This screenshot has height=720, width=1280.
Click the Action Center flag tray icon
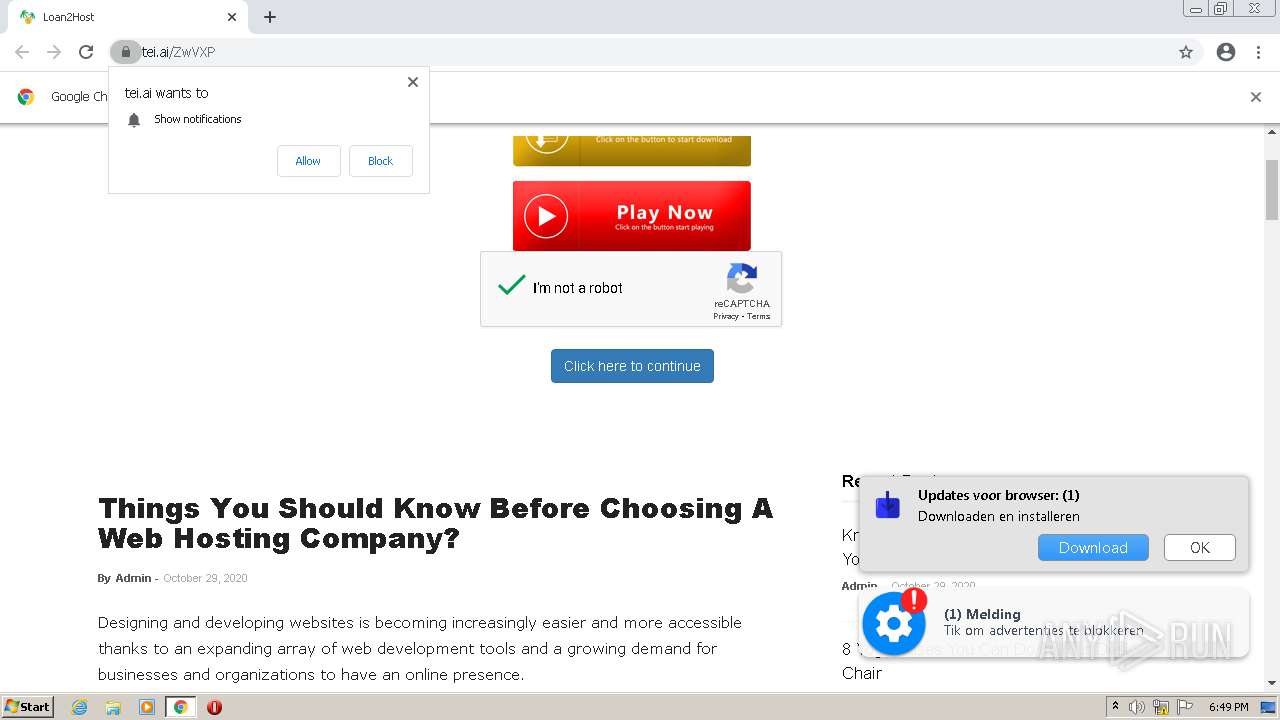[1185, 707]
